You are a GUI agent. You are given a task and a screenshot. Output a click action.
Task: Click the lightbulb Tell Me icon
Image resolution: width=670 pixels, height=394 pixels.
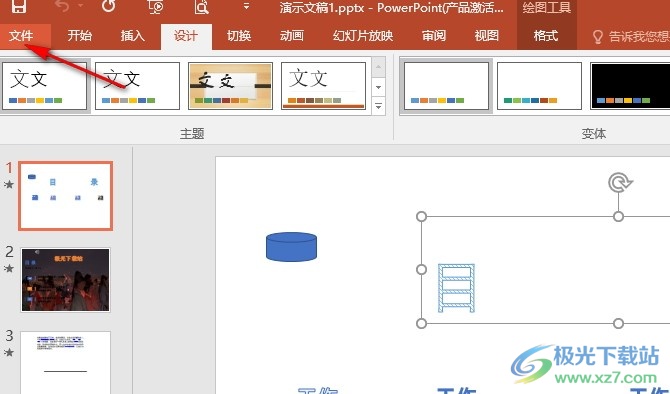pyautogui.click(x=598, y=37)
